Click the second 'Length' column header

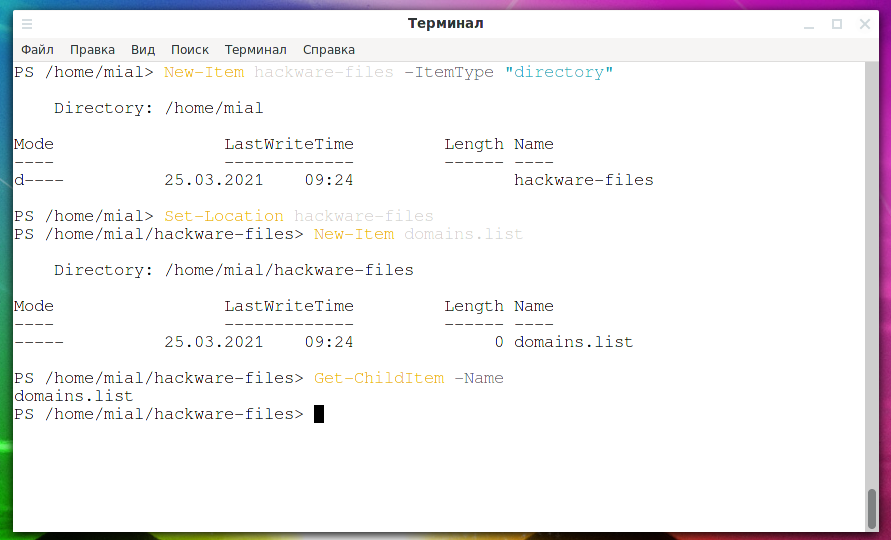click(474, 306)
